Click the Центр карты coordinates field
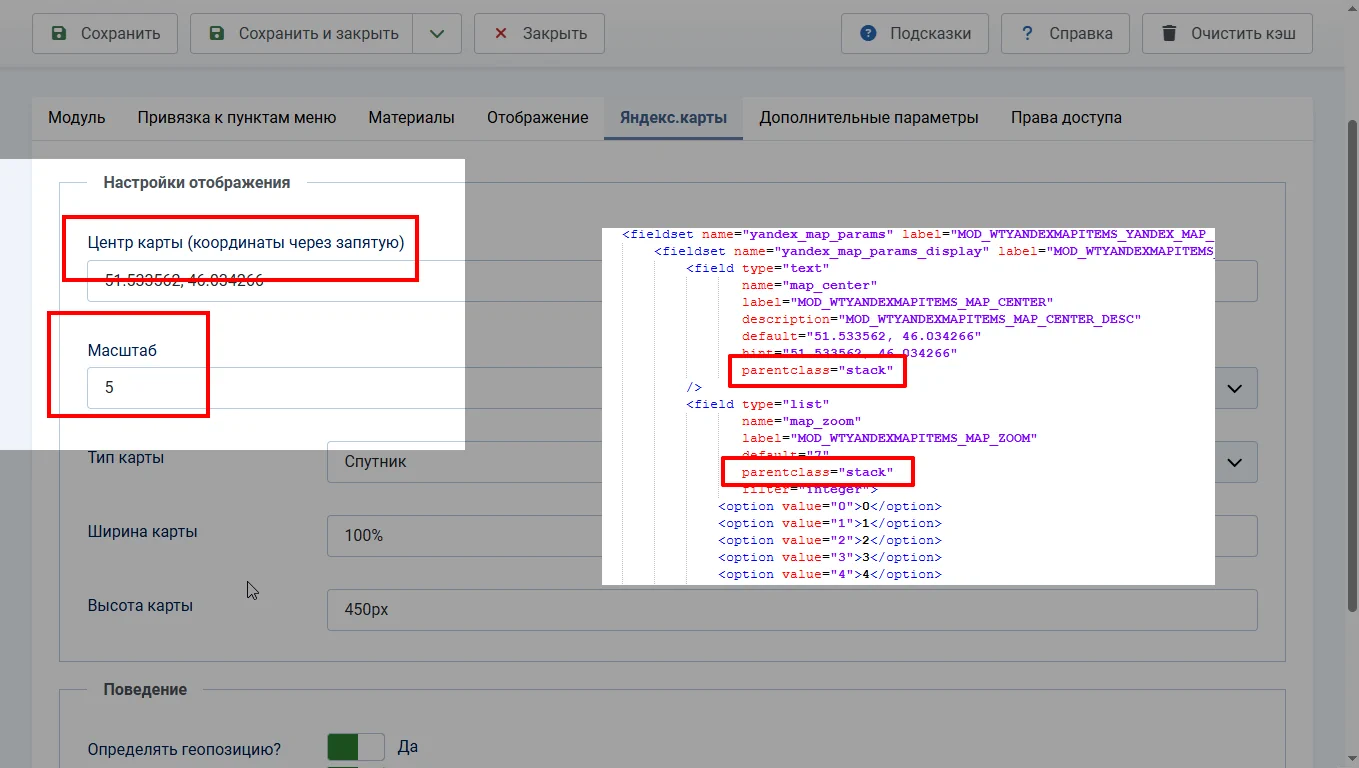The width and height of the screenshot is (1359, 768). [671, 281]
